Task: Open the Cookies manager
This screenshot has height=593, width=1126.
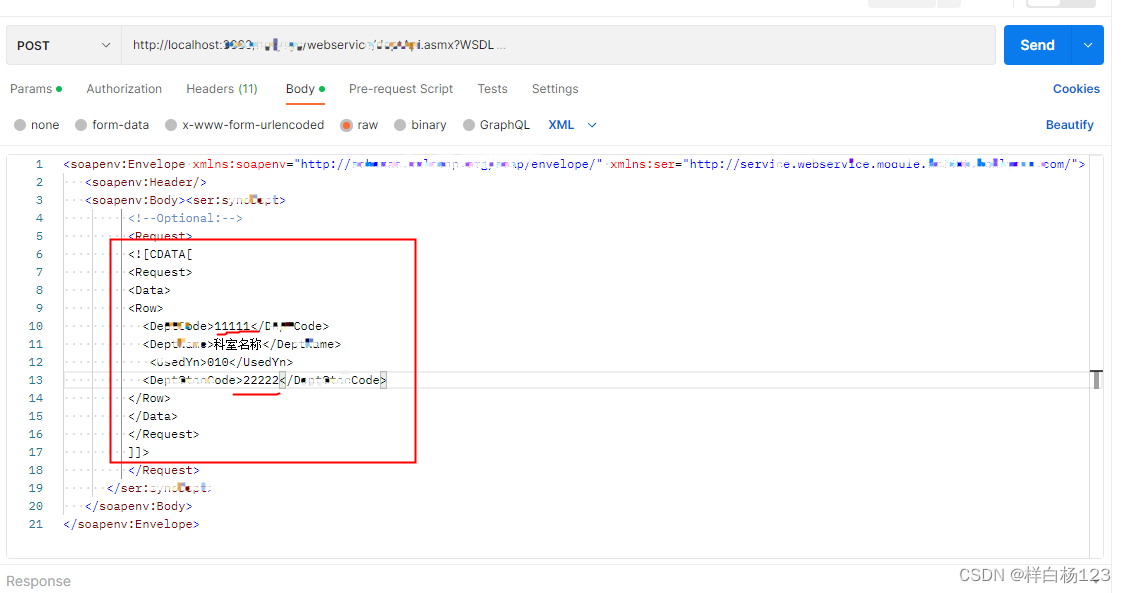Action: [1076, 89]
